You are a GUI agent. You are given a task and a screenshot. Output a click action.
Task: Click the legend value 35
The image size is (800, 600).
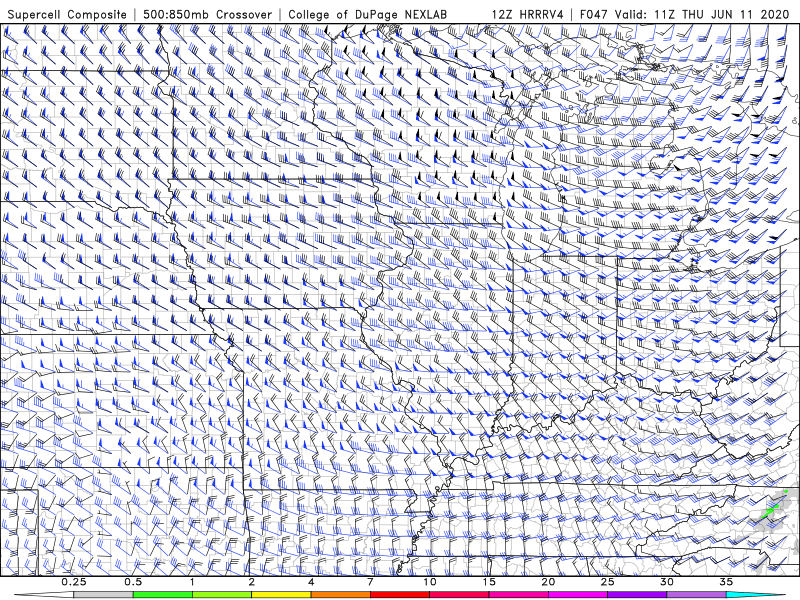pyautogui.click(x=726, y=582)
